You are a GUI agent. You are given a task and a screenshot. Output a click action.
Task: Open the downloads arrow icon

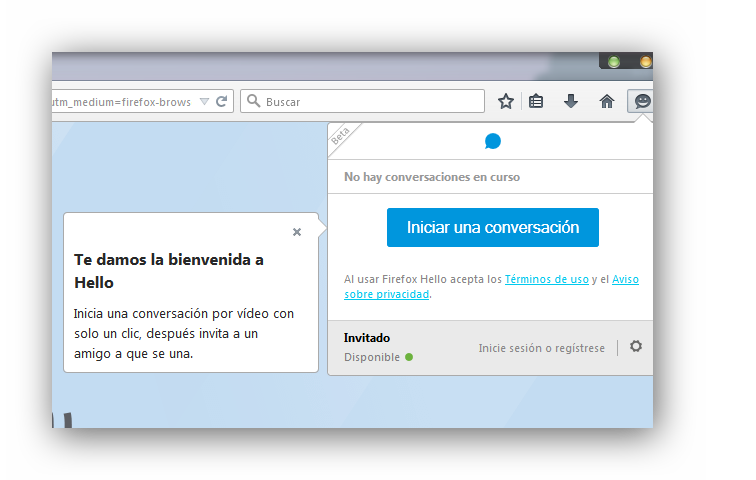click(571, 101)
